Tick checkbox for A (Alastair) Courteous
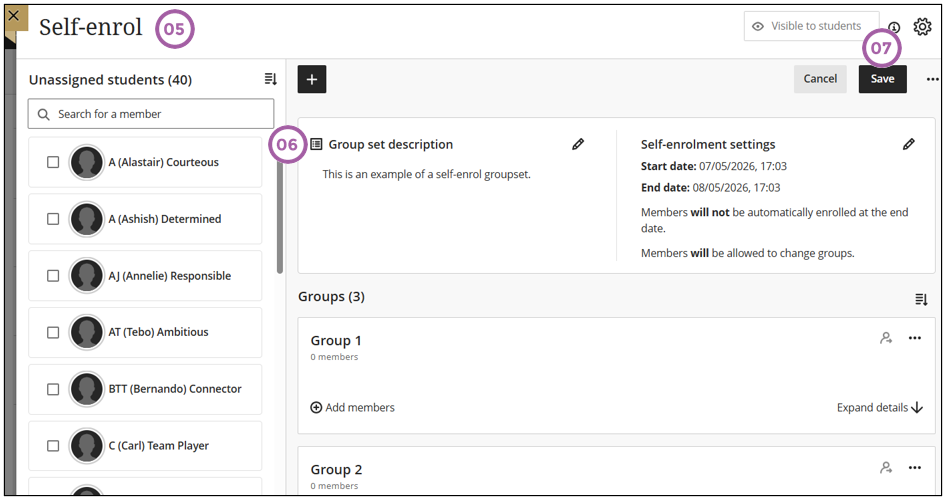 53,162
